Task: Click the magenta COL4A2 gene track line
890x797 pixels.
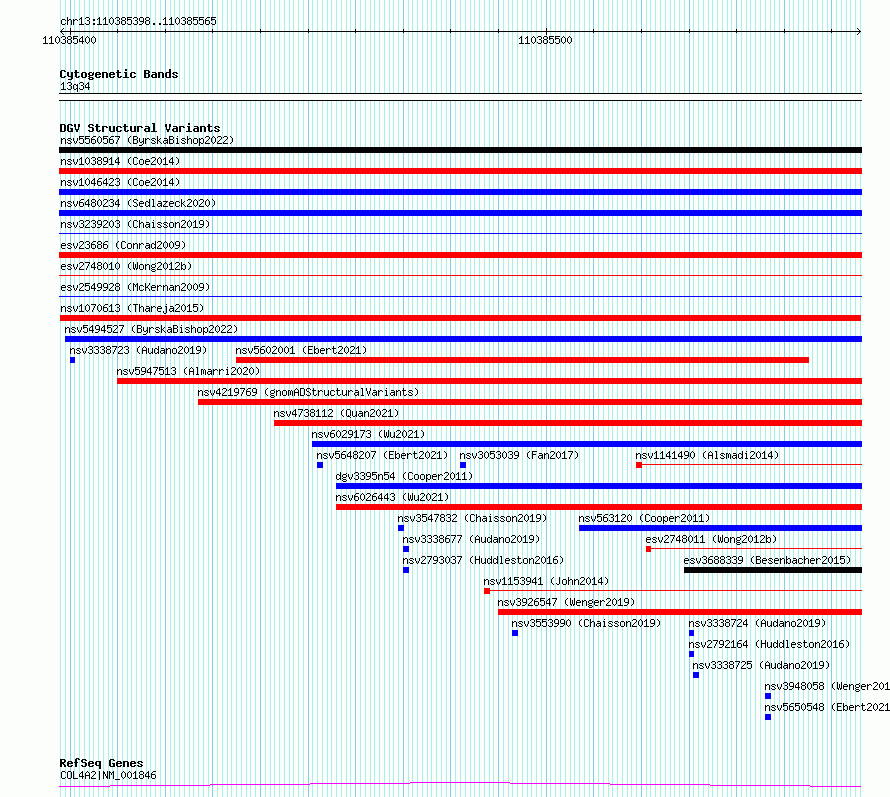Action: click(x=460, y=785)
